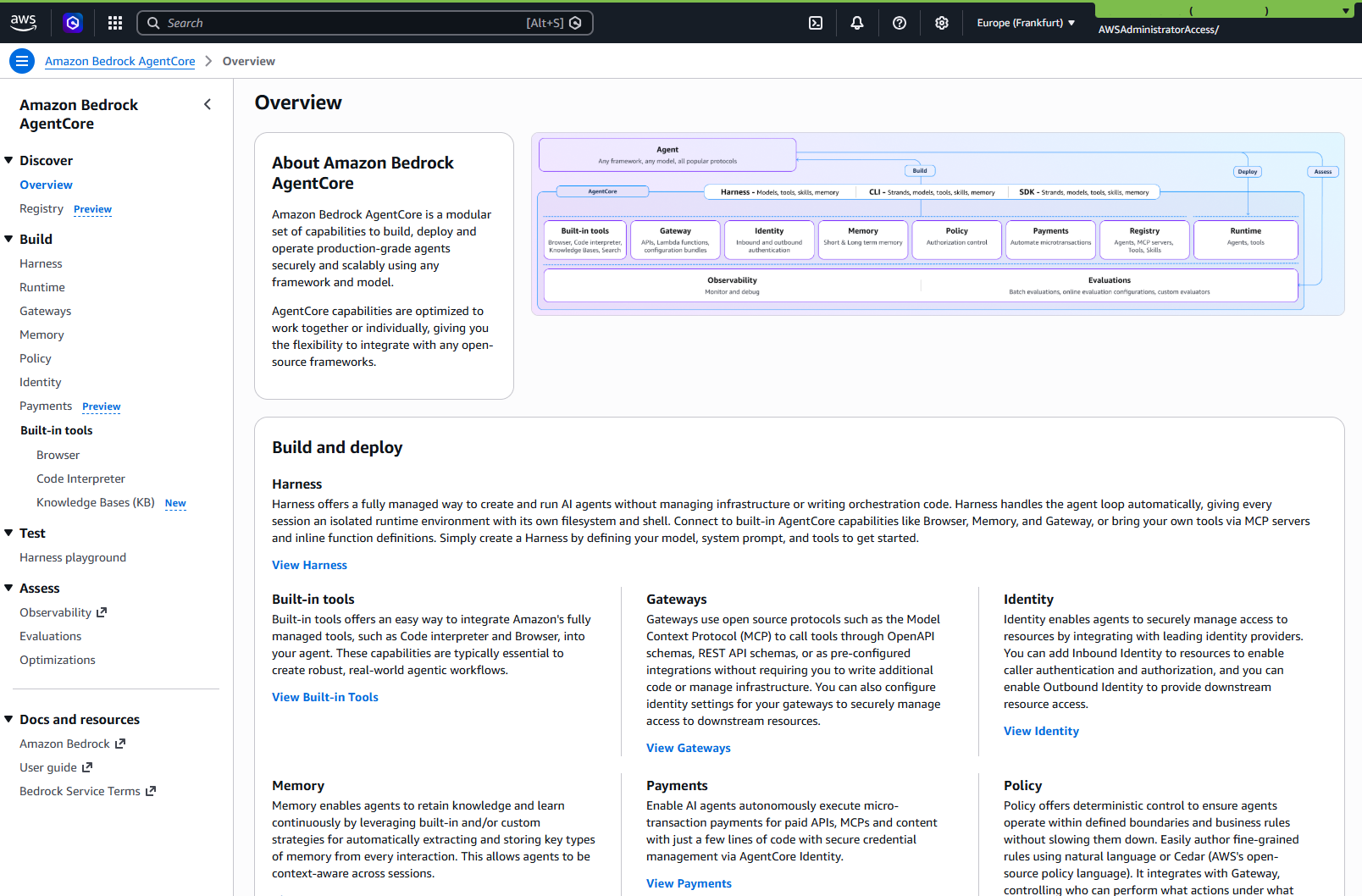Click the Preview badge next to Registry

[92, 209]
